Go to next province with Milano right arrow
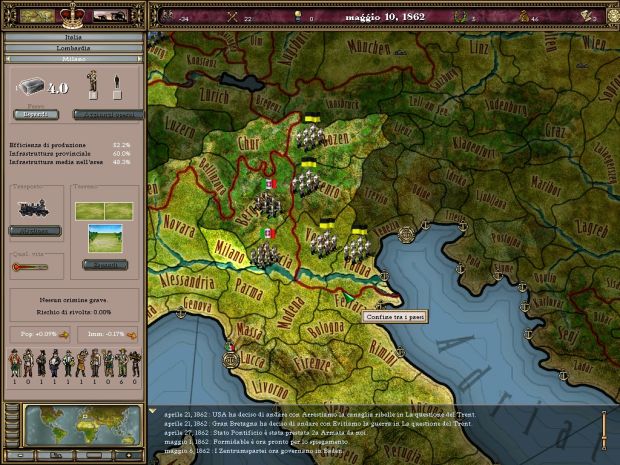Screen dimensions: 620x465 (x=139, y=59)
